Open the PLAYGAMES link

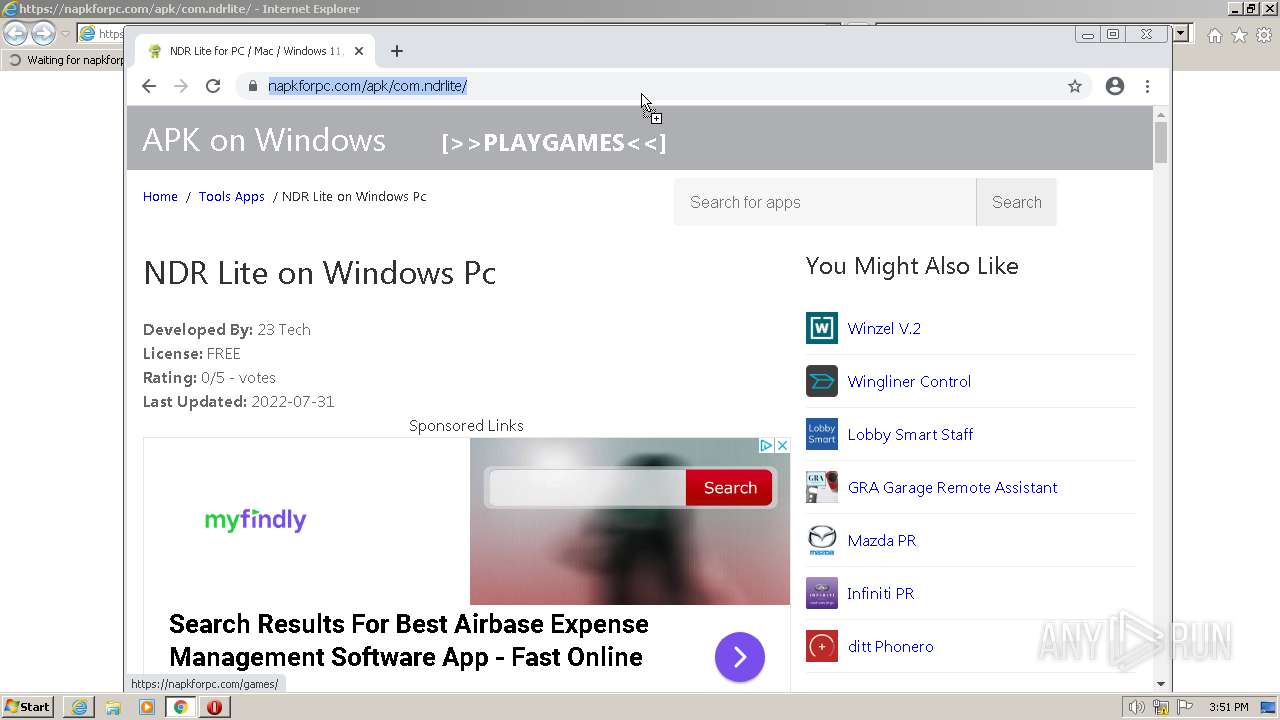pyautogui.click(x=554, y=143)
